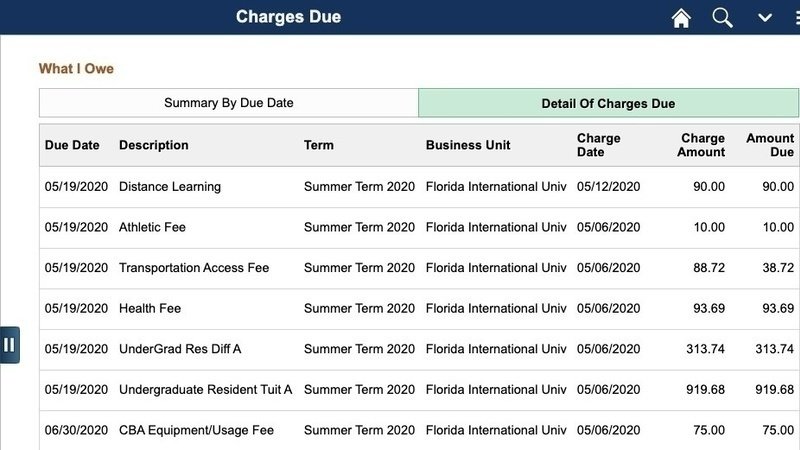Select the Athletic Fee row
This screenshot has height=450, width=800.
(x=419, y=228)
